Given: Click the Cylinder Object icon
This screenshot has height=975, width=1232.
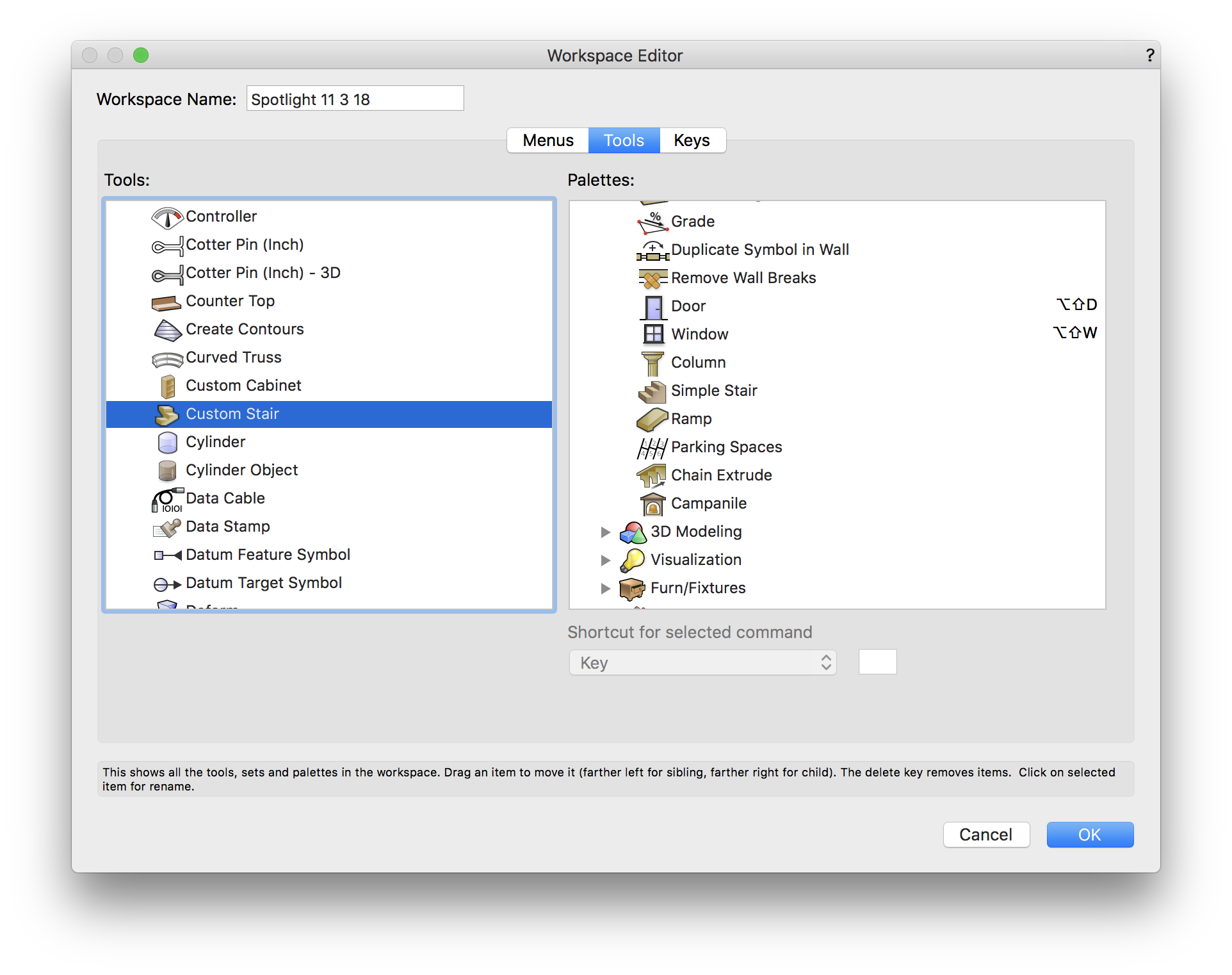Looking at the screenshot, I should 167,471.
